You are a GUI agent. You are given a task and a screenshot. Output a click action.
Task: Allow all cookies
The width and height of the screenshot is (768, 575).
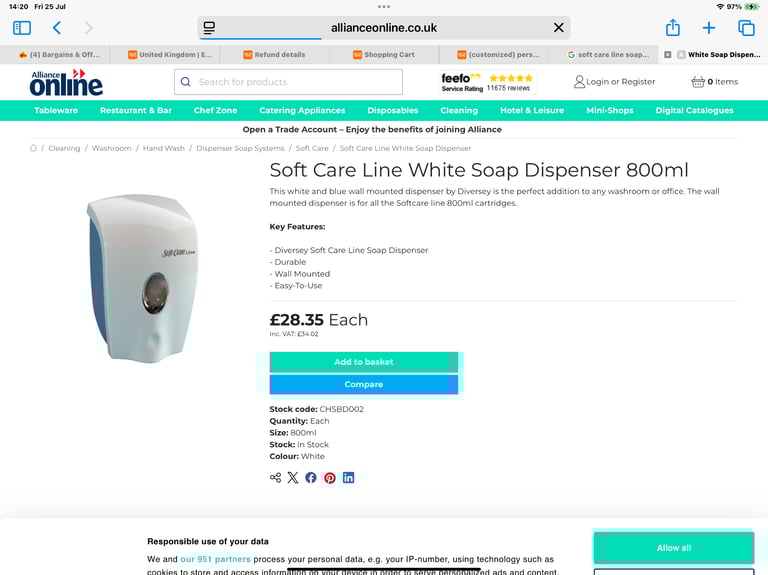[x=673, y=548]
